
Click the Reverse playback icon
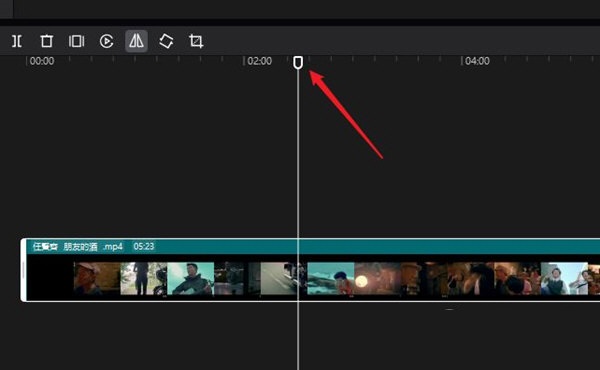click(106, 41)
